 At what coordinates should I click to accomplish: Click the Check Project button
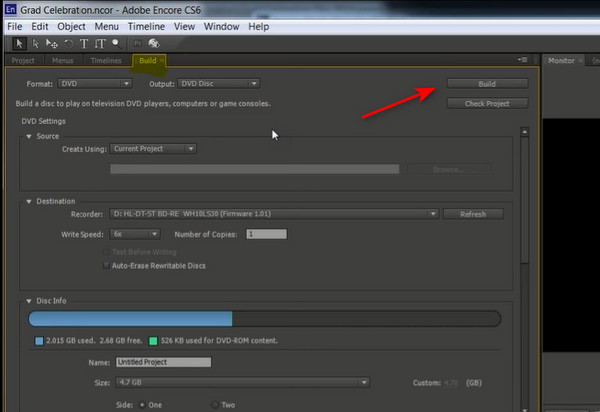(x=487, y=103)
